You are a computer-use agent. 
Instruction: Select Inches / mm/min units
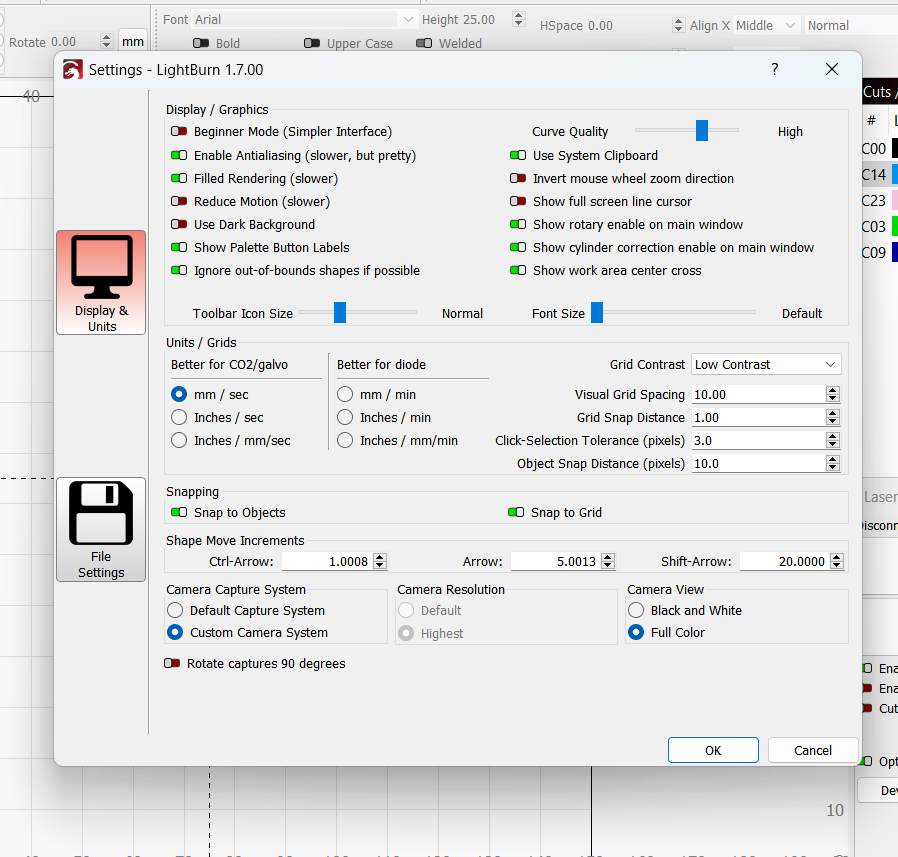click(345, 440)
